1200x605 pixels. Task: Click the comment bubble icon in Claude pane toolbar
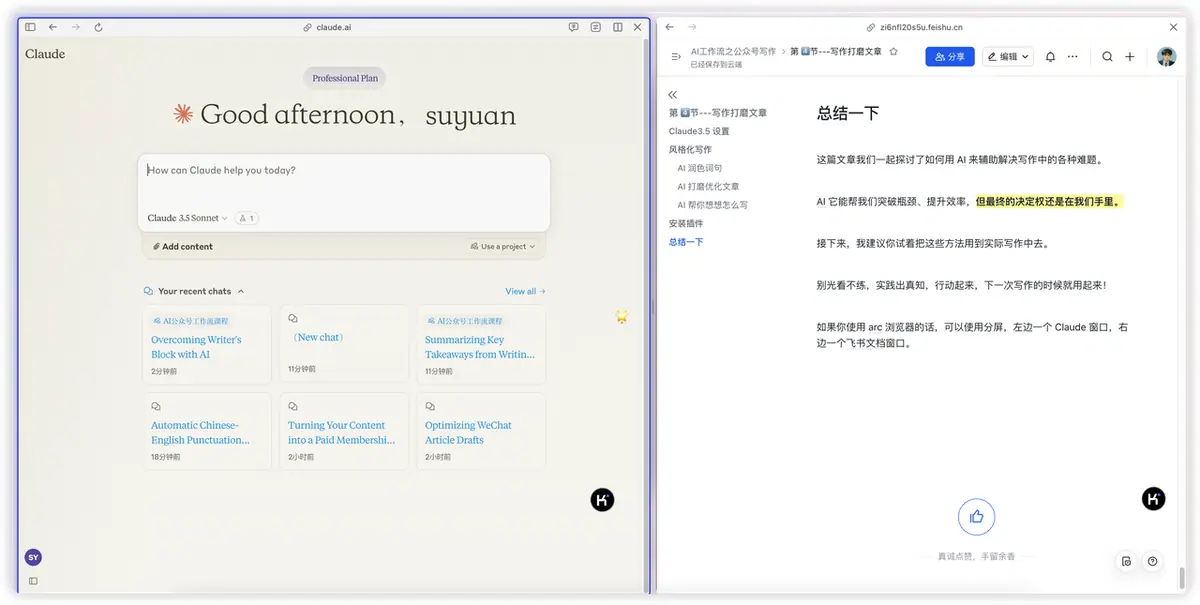pyautogui.click(x=573, y=27)
